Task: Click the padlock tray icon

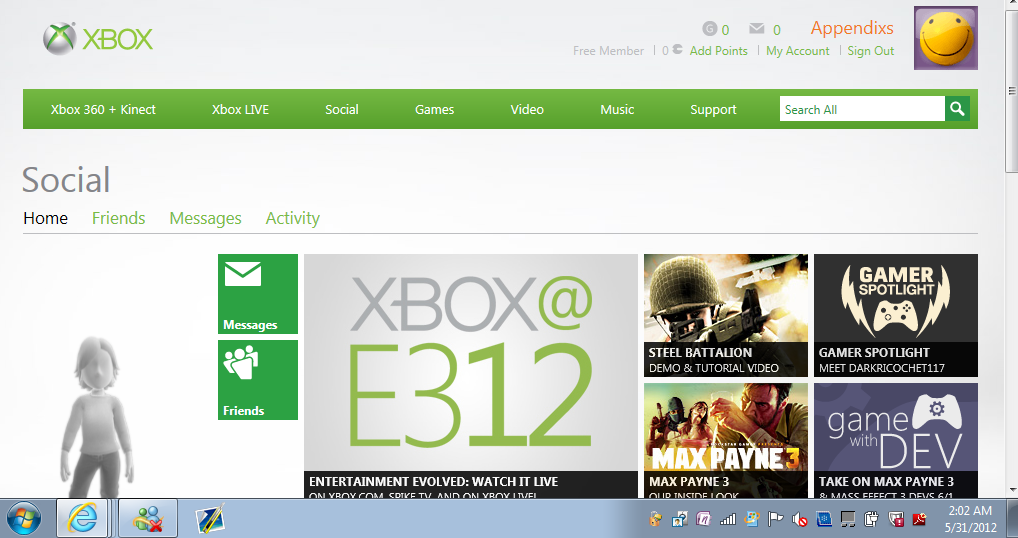Action: coord(655,519)
